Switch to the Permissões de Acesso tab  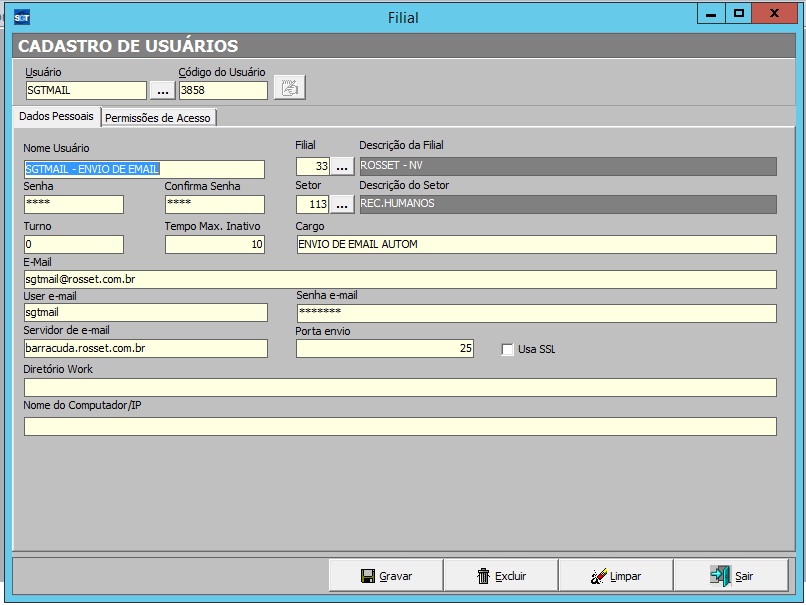[158, 118]
